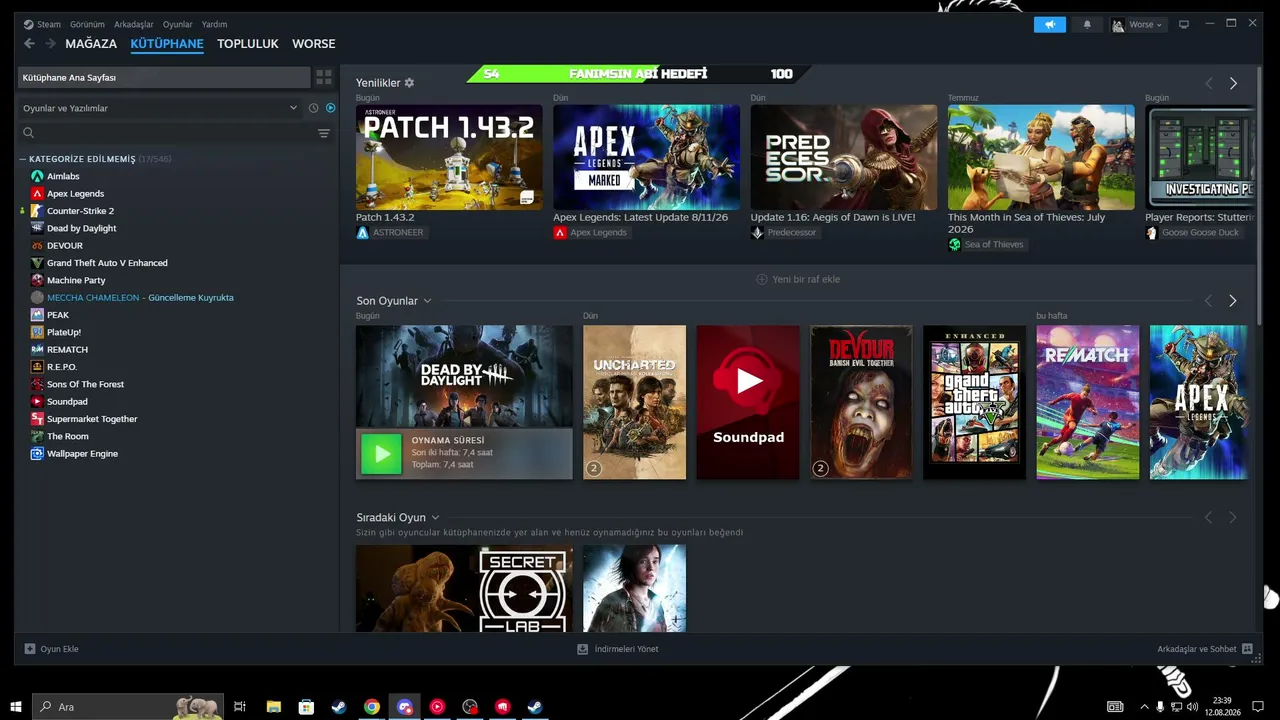Viewport: 1280px width, 720px height.
Task: Open İndirmeleri Yönet
Action: coord(618,649)
